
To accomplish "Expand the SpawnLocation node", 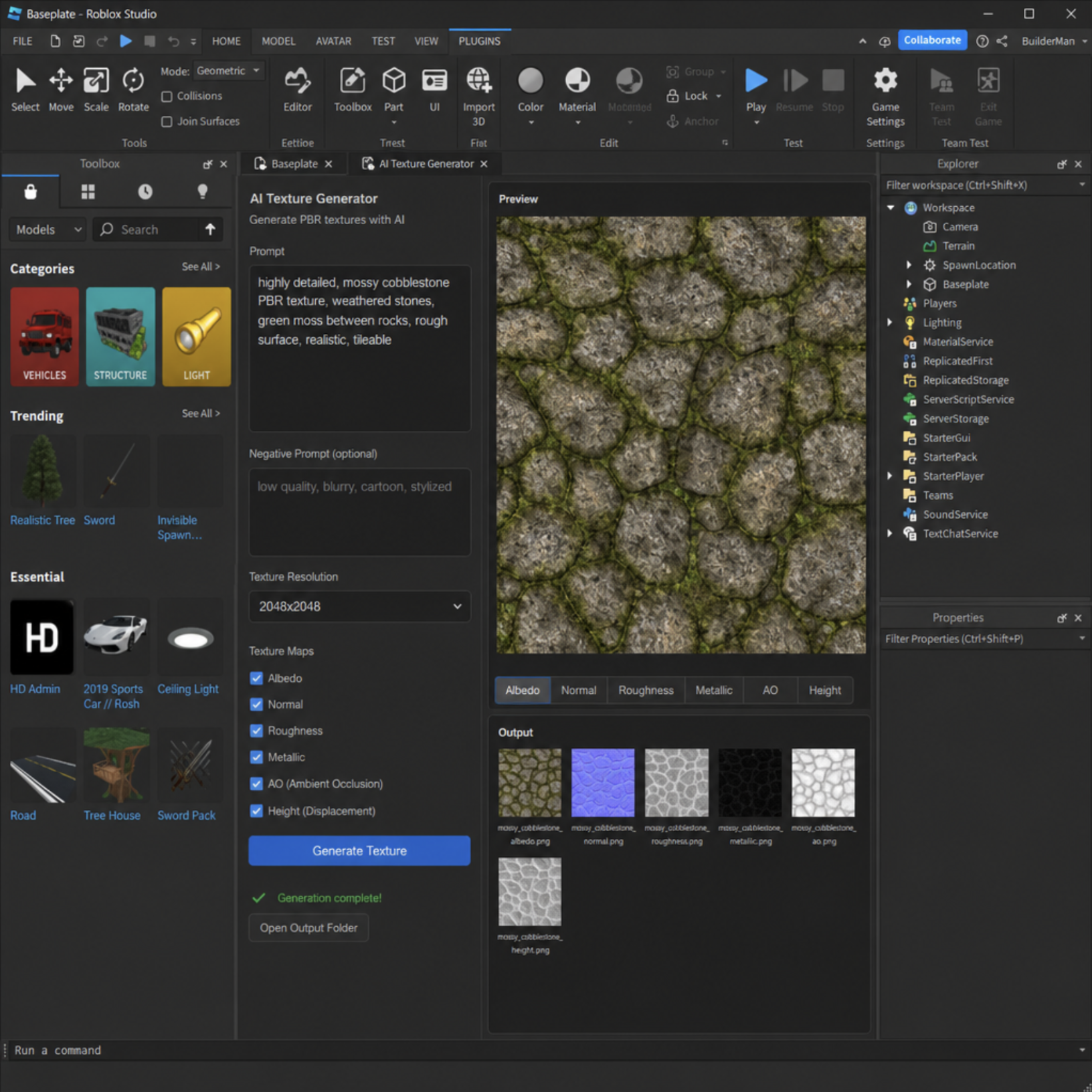I will [x=909, y=265].
